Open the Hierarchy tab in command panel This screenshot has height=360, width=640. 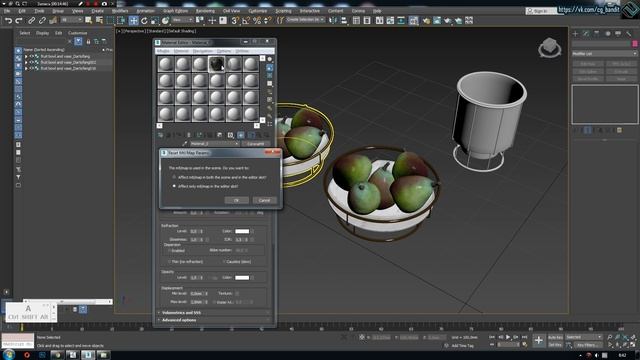(597, 33)
